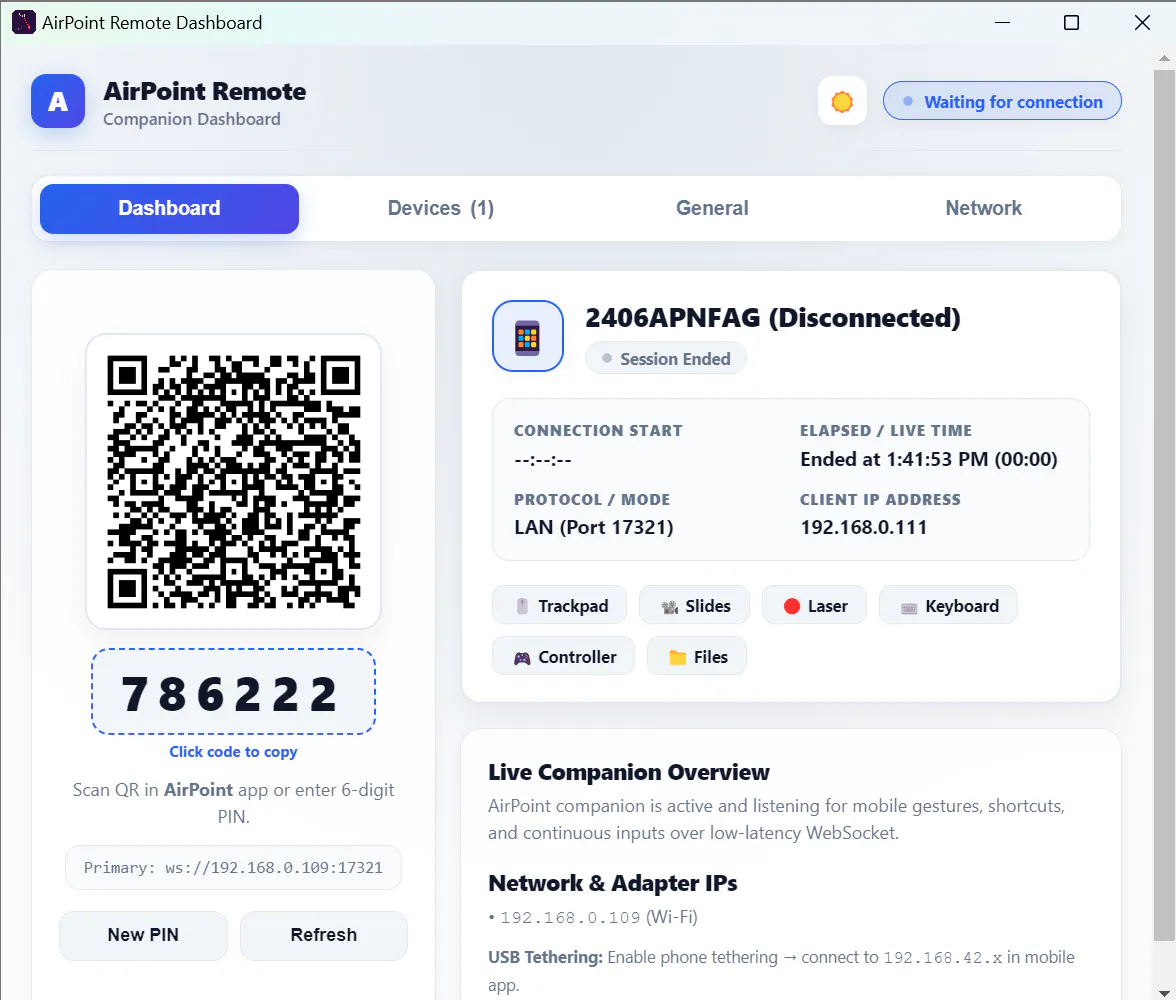Image resolution: width=1176 pixels, height=1000 pixels.
Task: Select the Trackpad mode button
Action: (x=560, y=605)
